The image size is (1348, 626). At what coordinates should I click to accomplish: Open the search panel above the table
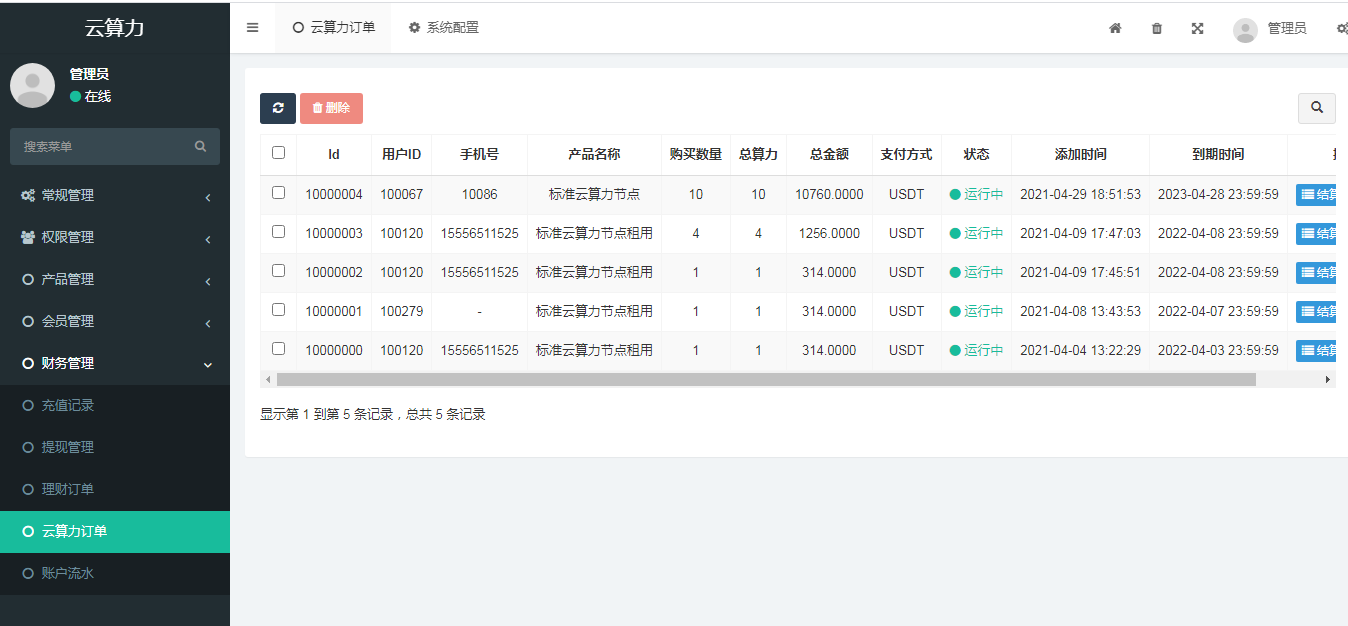pos(1317,108)
